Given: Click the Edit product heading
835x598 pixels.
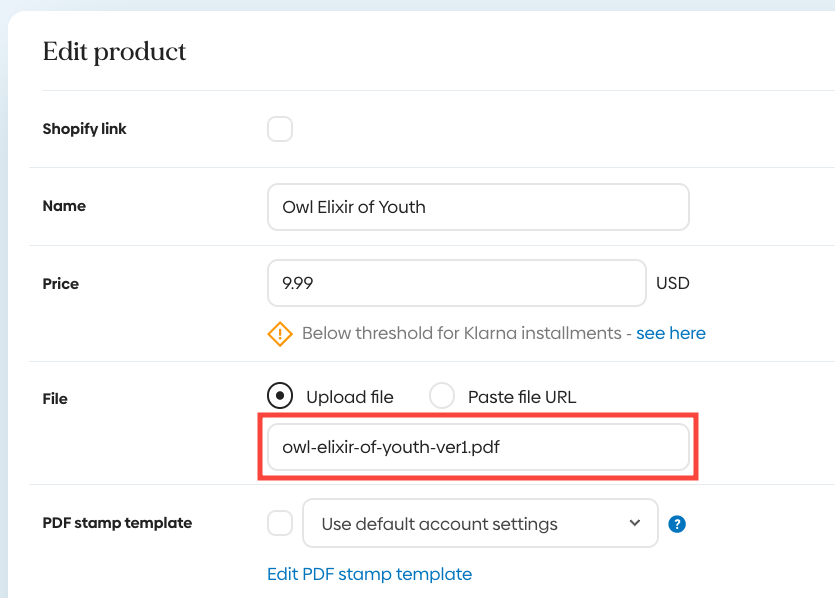Looking at the screenshot, I should pos(114,52).
